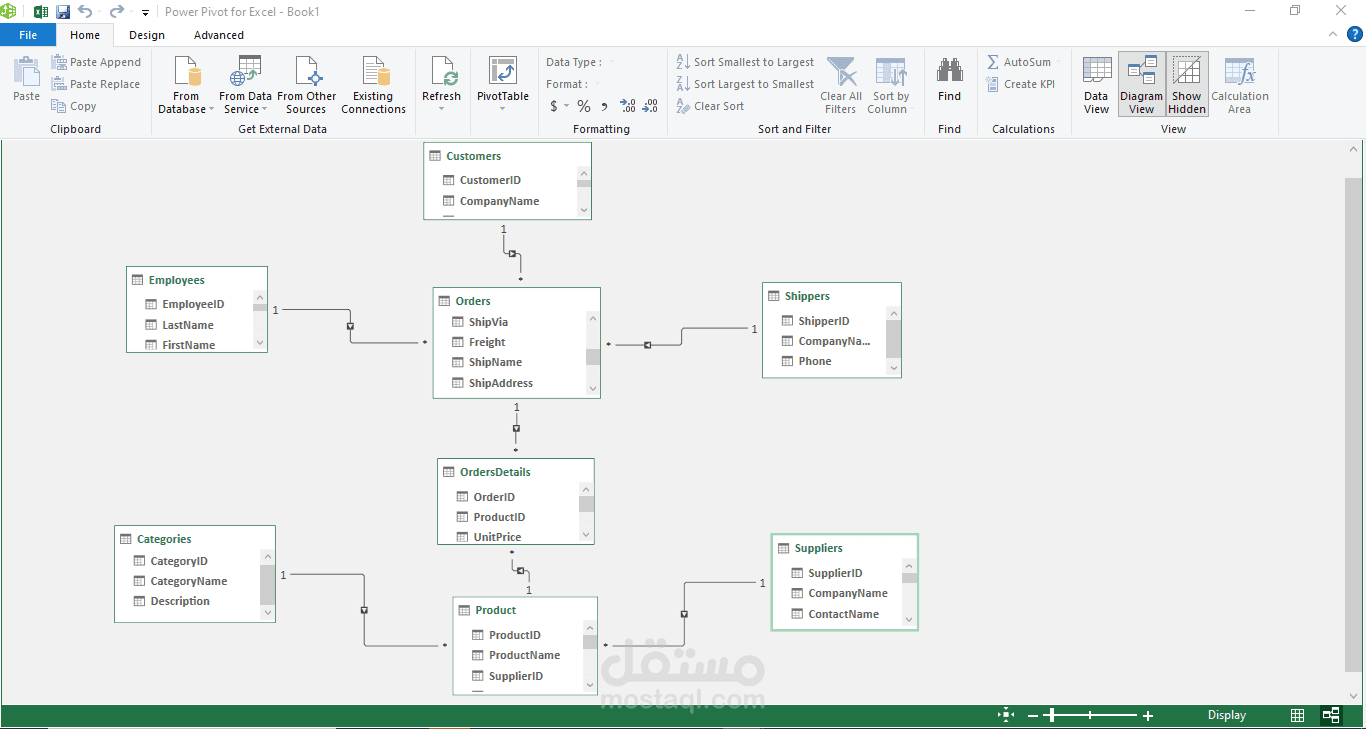Increase decimal places

[x=628, y=106]
